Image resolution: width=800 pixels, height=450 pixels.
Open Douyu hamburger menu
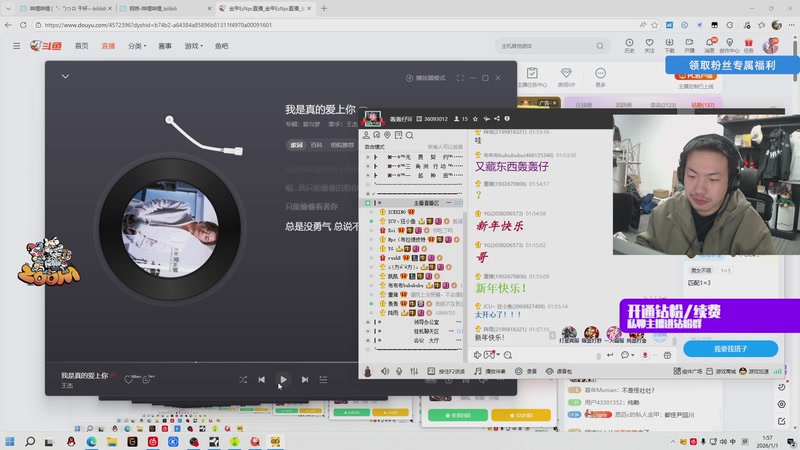pyautogui.click(x=16, y=46)
